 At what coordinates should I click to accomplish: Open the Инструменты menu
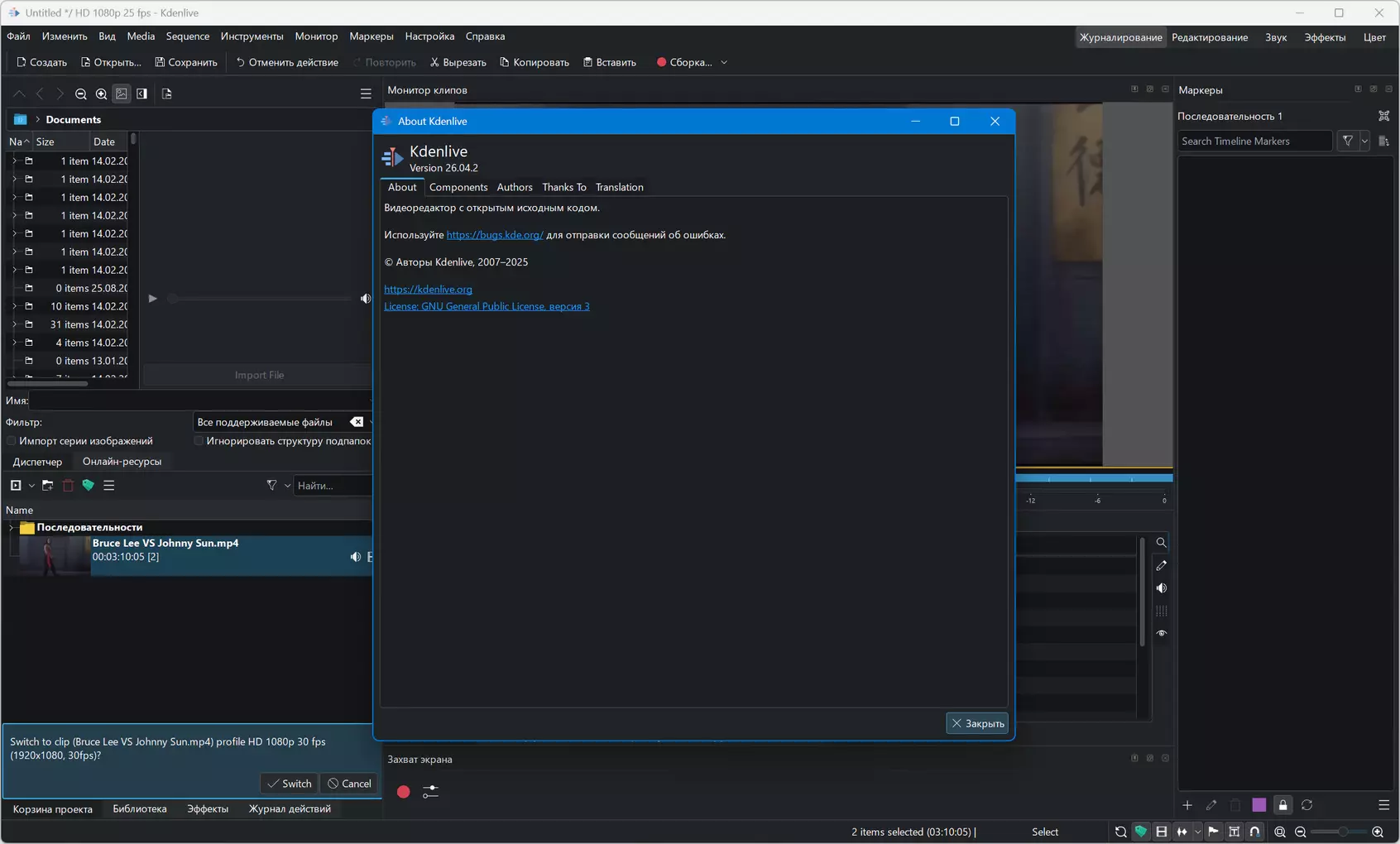tap(252, 36)
